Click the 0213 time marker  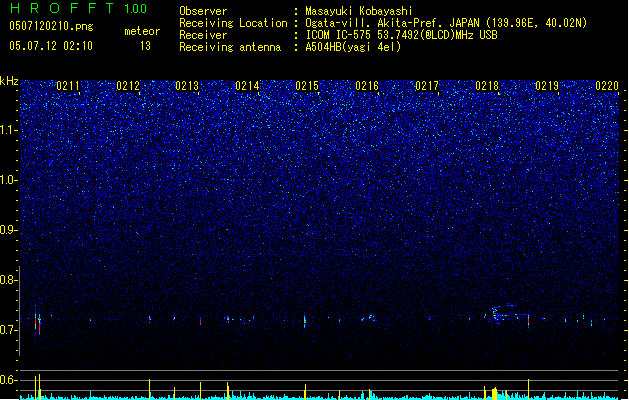187,86
